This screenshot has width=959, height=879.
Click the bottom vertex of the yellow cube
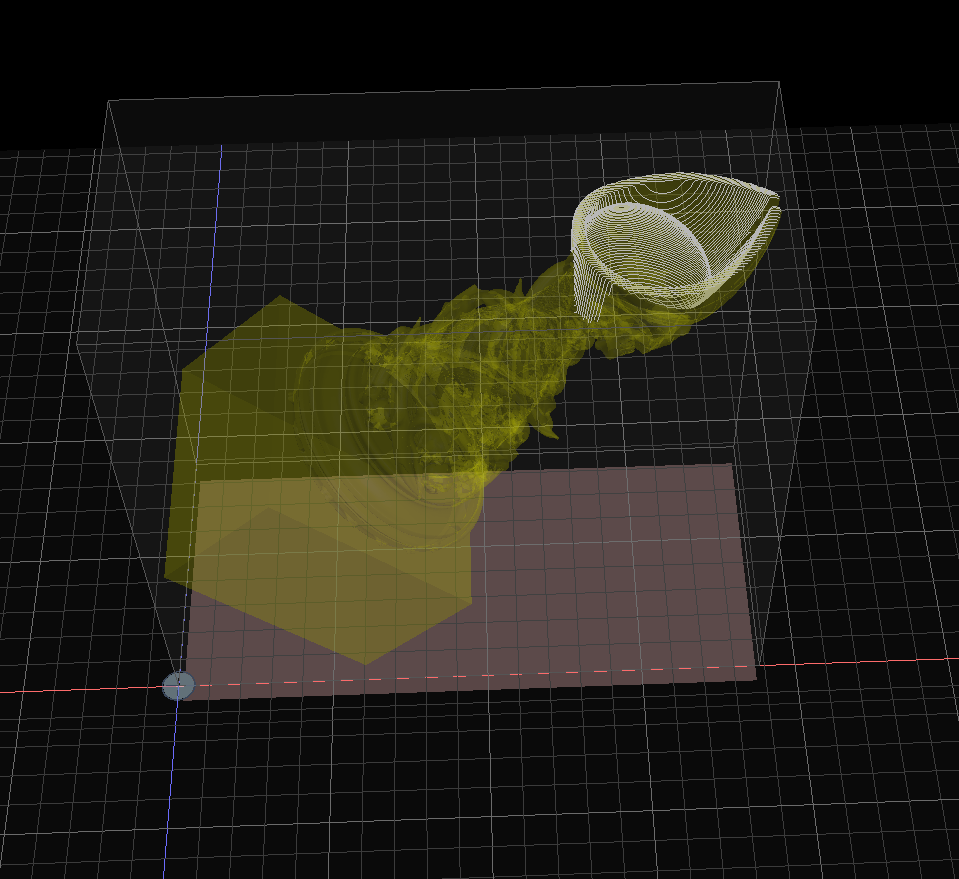tap(365, 664)
